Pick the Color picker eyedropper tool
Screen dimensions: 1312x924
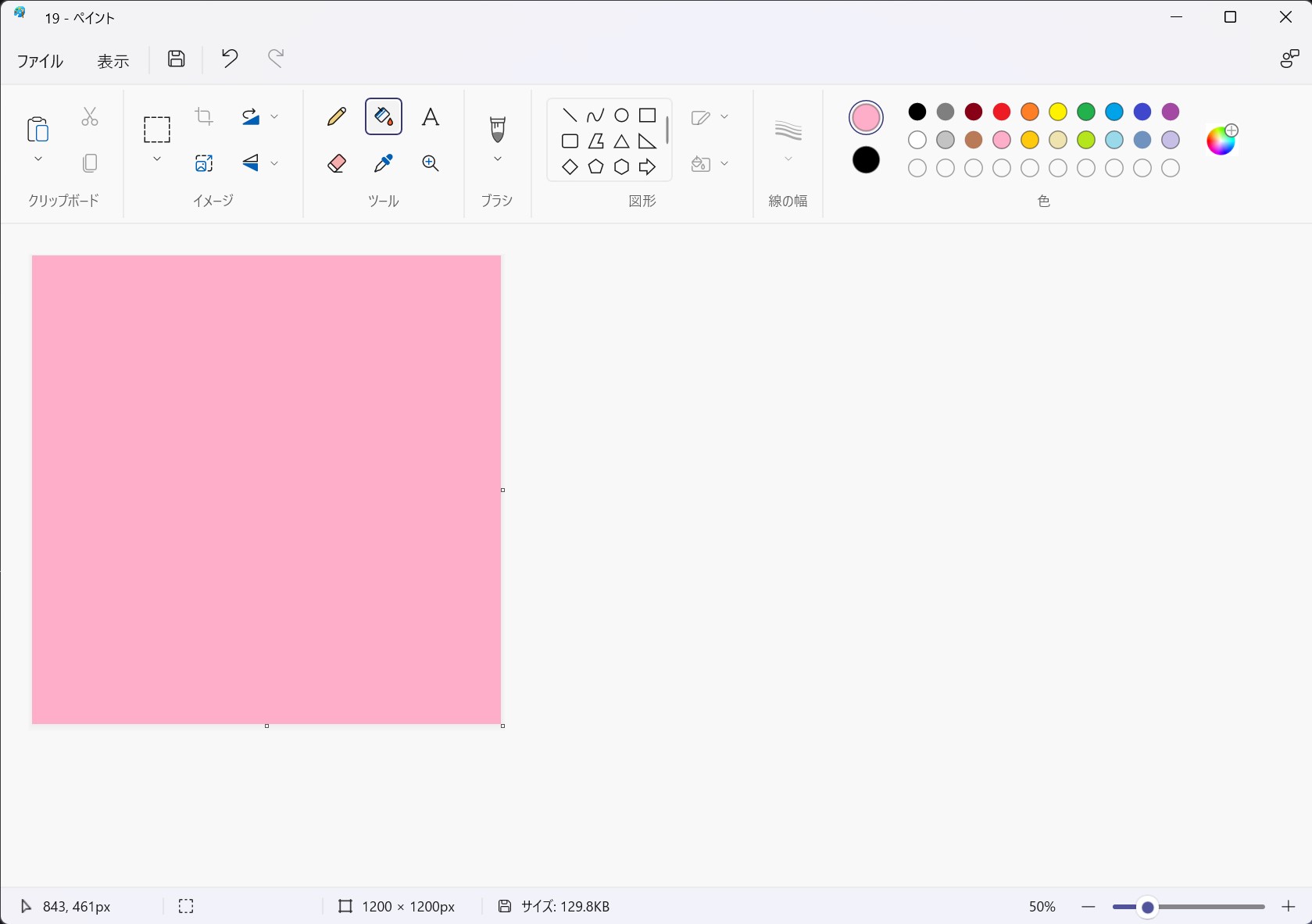click(383, 163)
